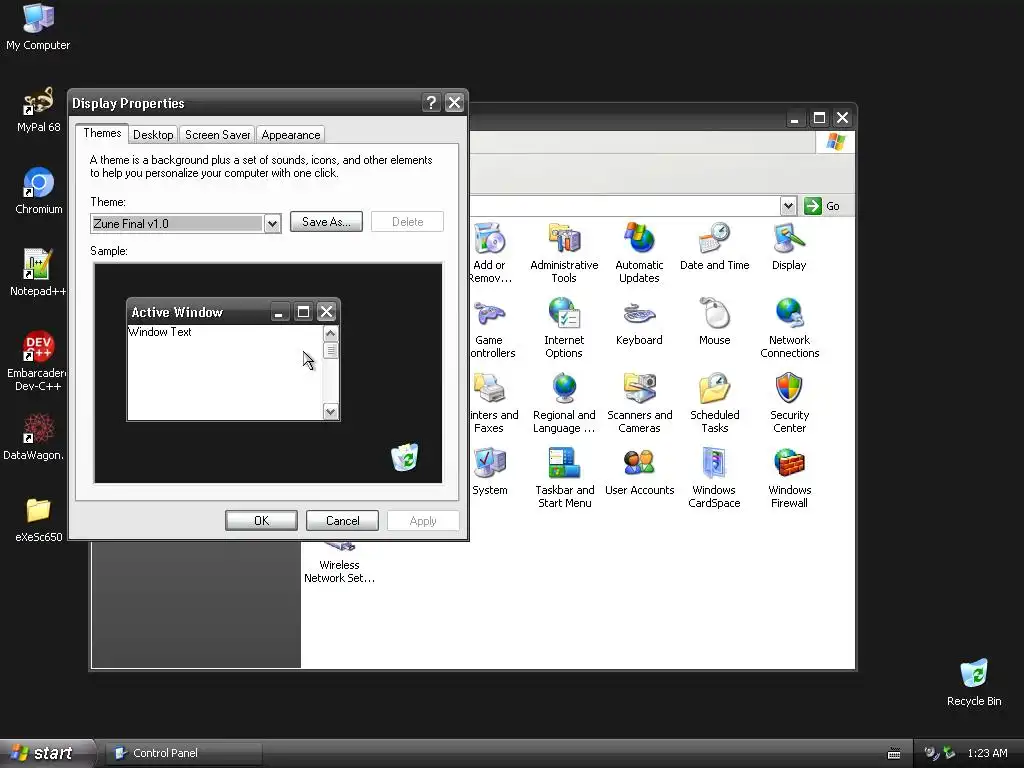Screen dimensions: 1024x768
Task: Click Cancel in Display Properties
Action: pos(342,520)
